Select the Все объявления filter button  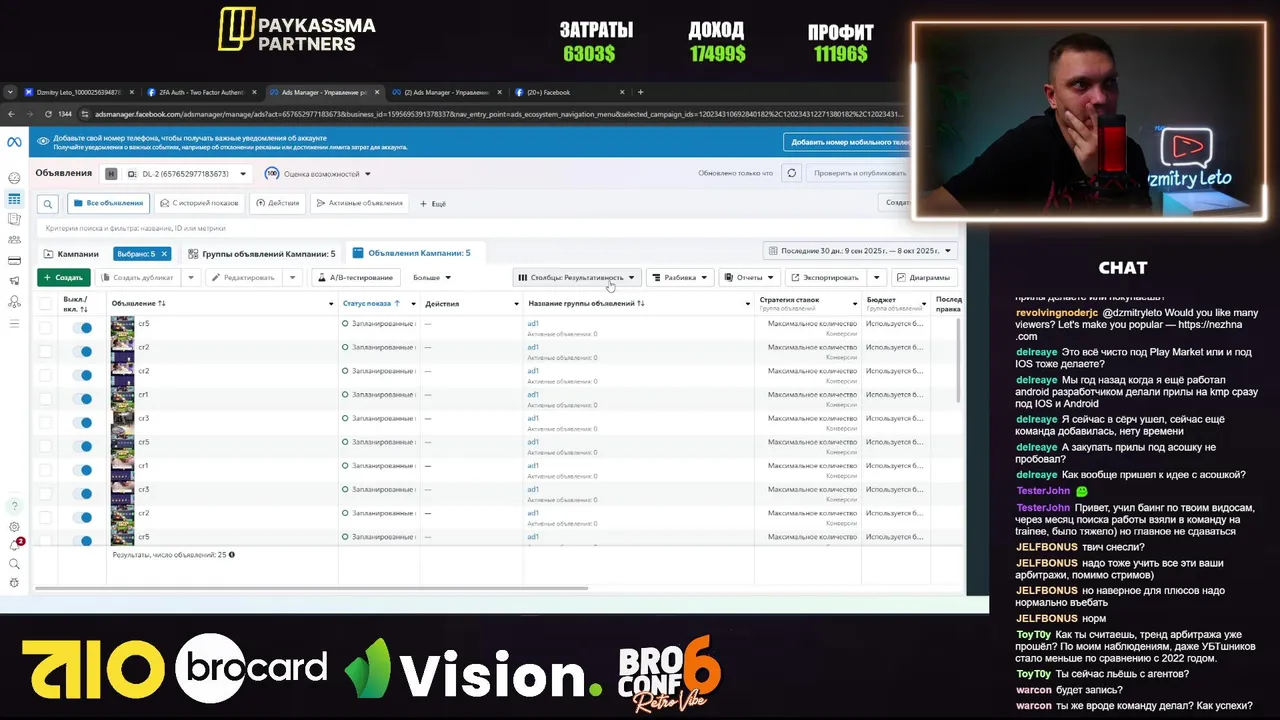(x=109, y=203)
